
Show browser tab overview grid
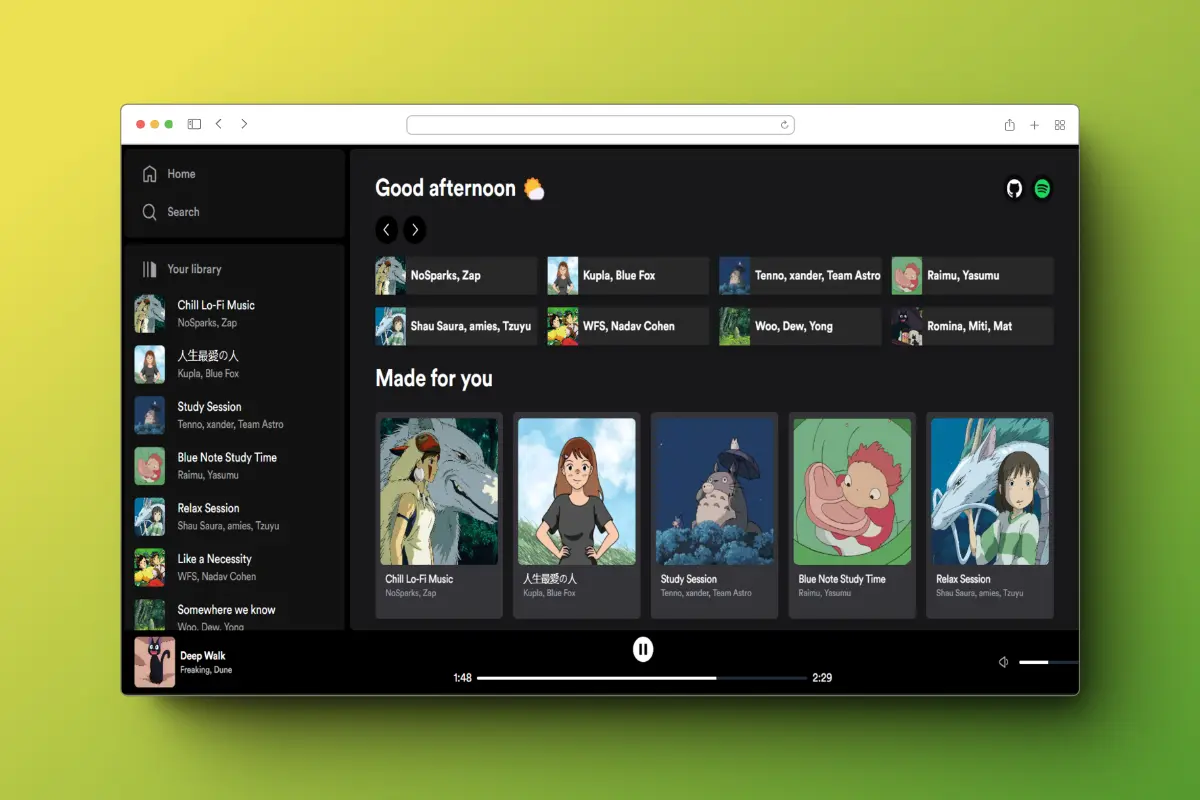click(x=1060, y=125)
